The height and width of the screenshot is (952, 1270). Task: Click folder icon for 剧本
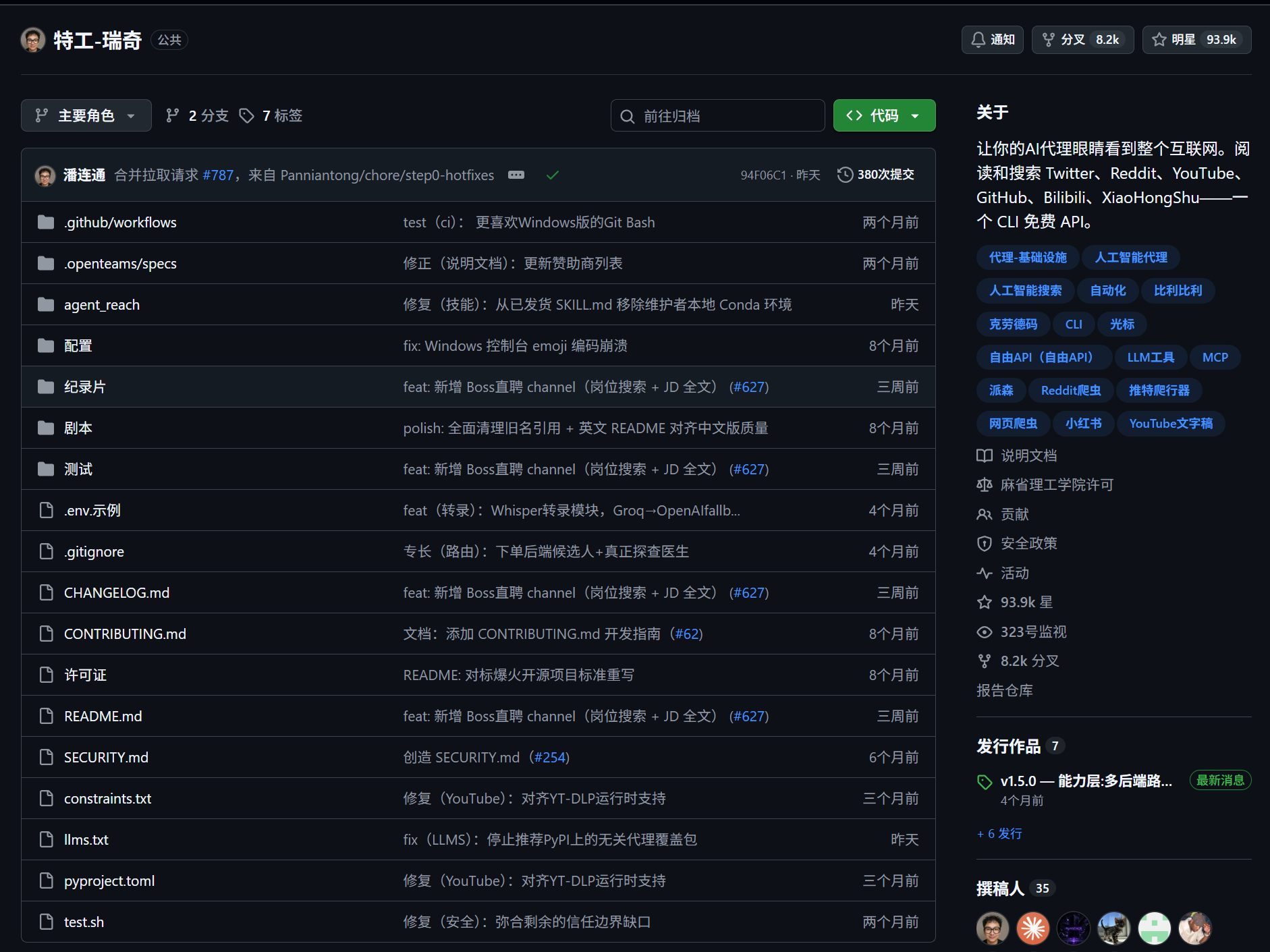46,428
